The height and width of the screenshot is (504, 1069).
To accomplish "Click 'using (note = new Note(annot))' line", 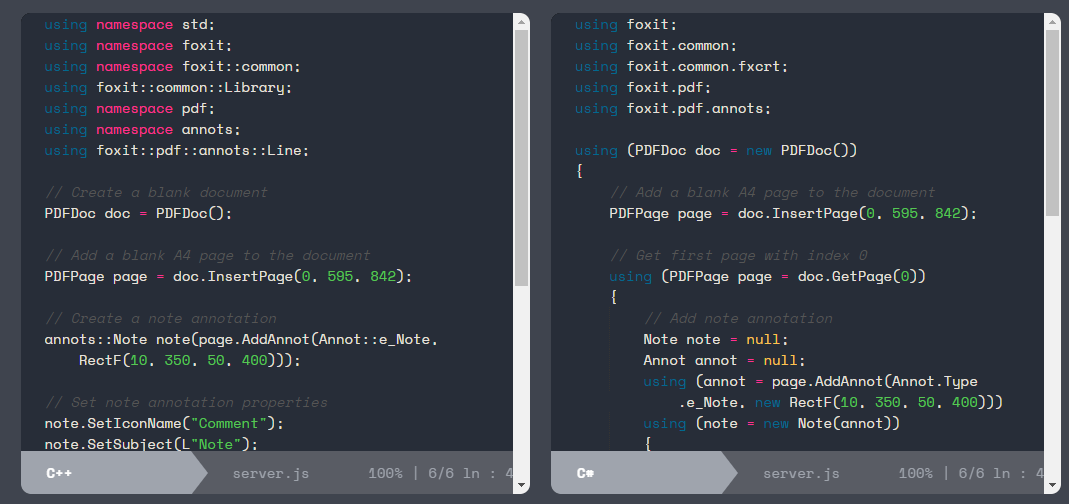I will tap(772, 423).
